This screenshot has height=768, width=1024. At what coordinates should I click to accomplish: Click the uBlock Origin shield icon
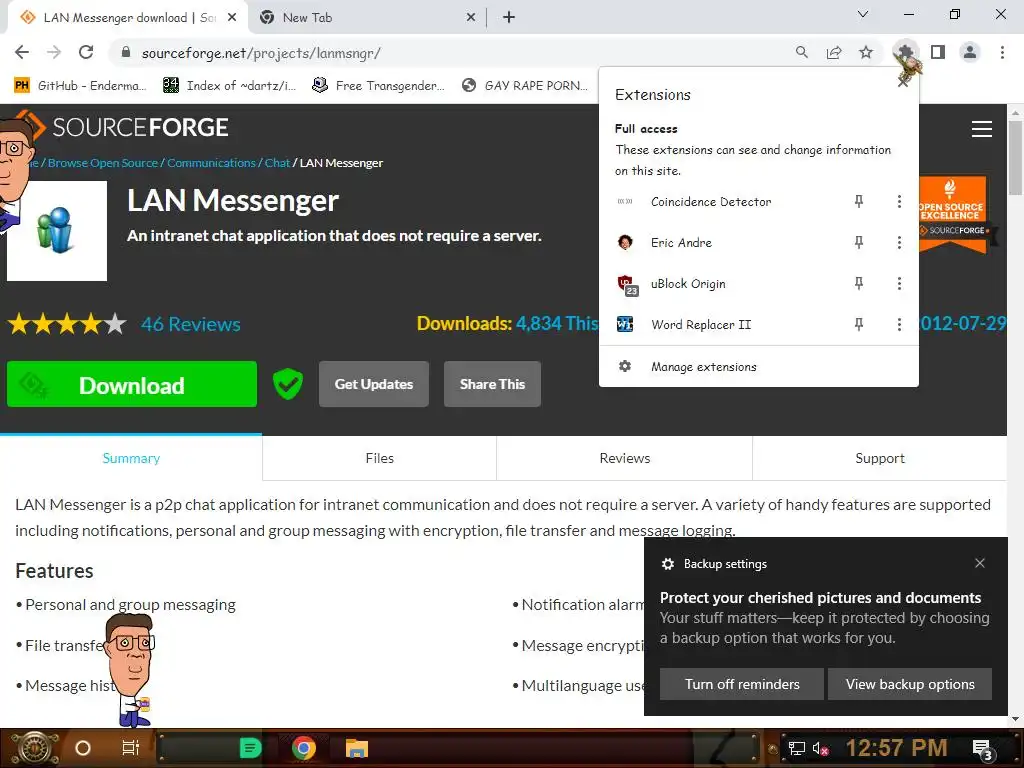[x=627, y=285]
